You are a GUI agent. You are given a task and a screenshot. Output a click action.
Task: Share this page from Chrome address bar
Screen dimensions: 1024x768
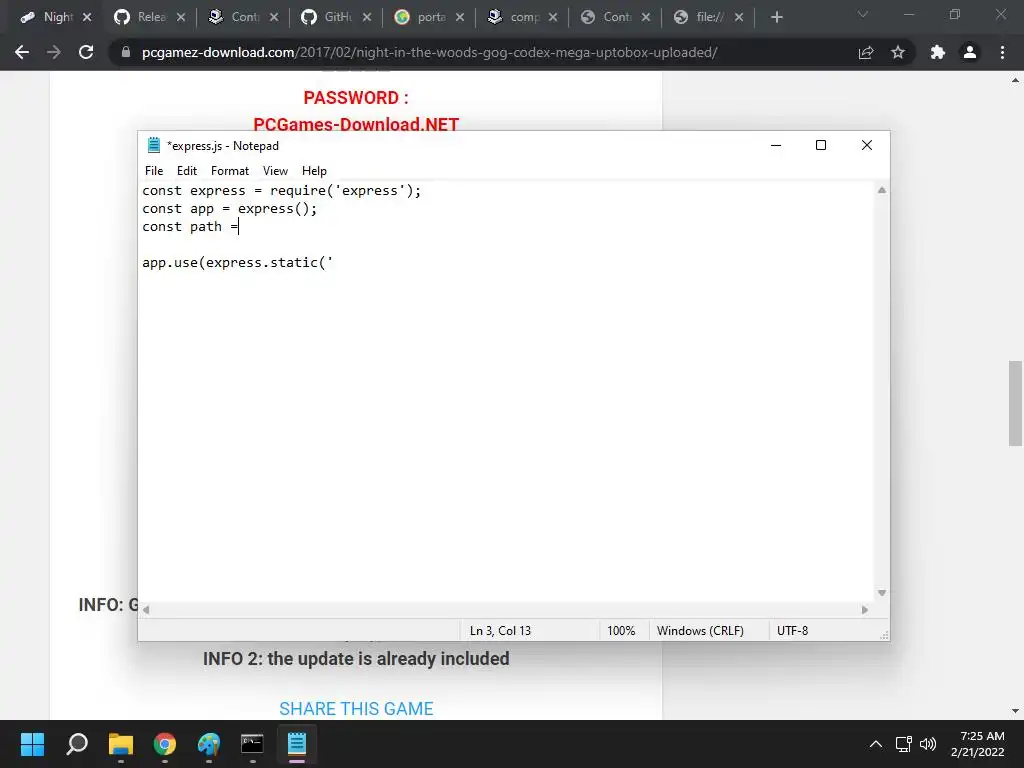click(x=866, y=52)
